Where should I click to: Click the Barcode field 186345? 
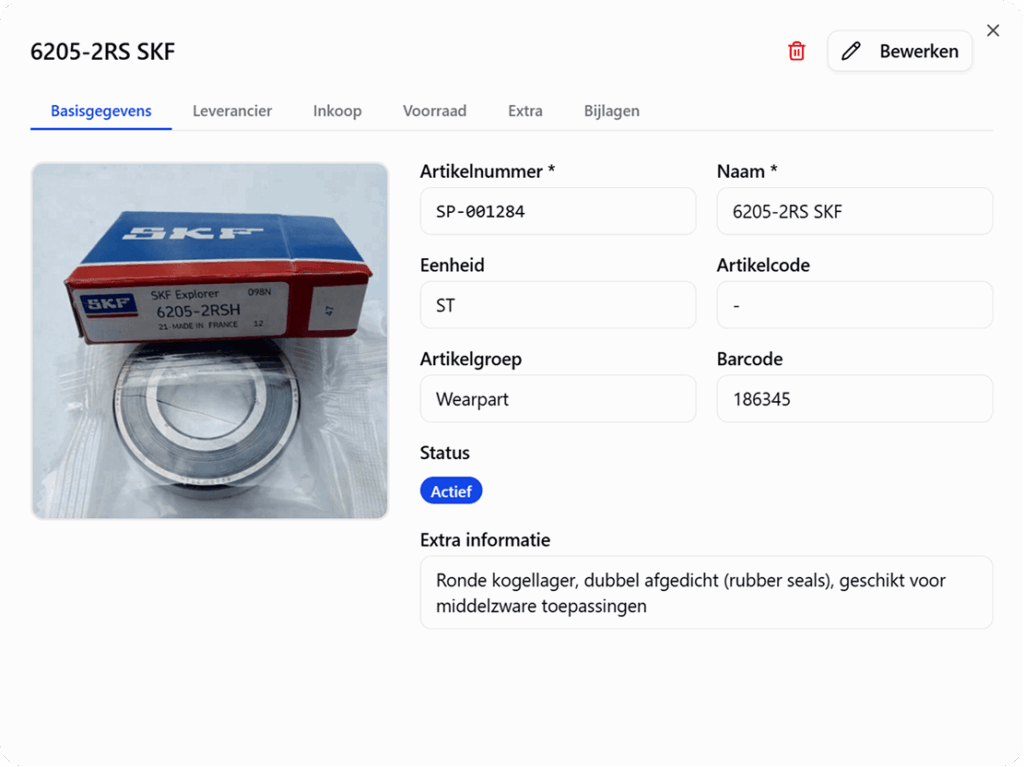[854, 399]
